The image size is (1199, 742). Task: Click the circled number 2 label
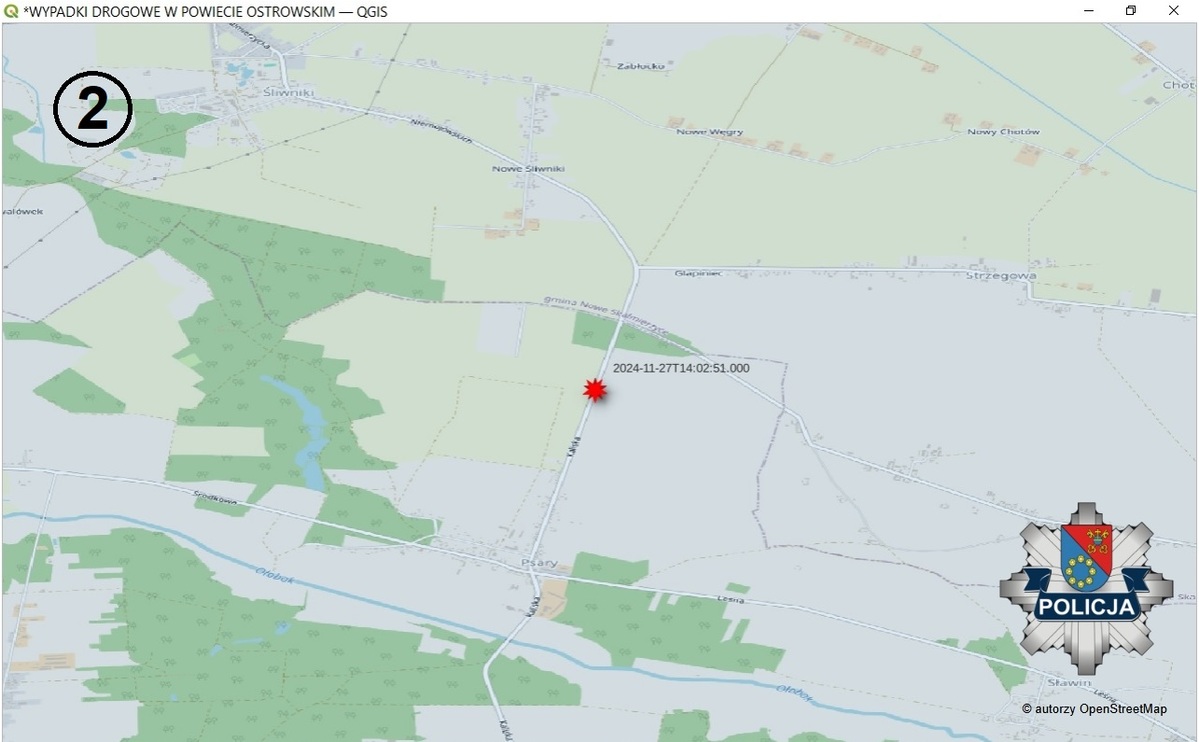93,109
